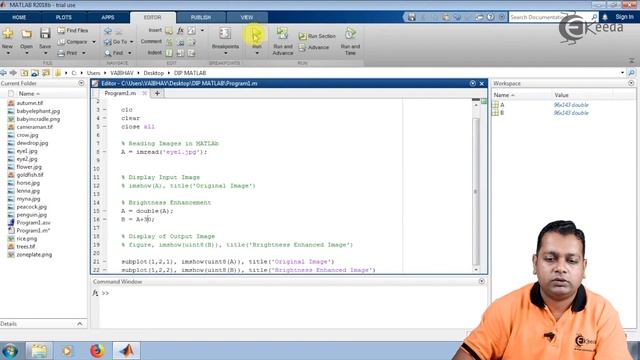Click the Insert section icon
The width and height of the screenshot is (640, 360).
click(169, 31)
